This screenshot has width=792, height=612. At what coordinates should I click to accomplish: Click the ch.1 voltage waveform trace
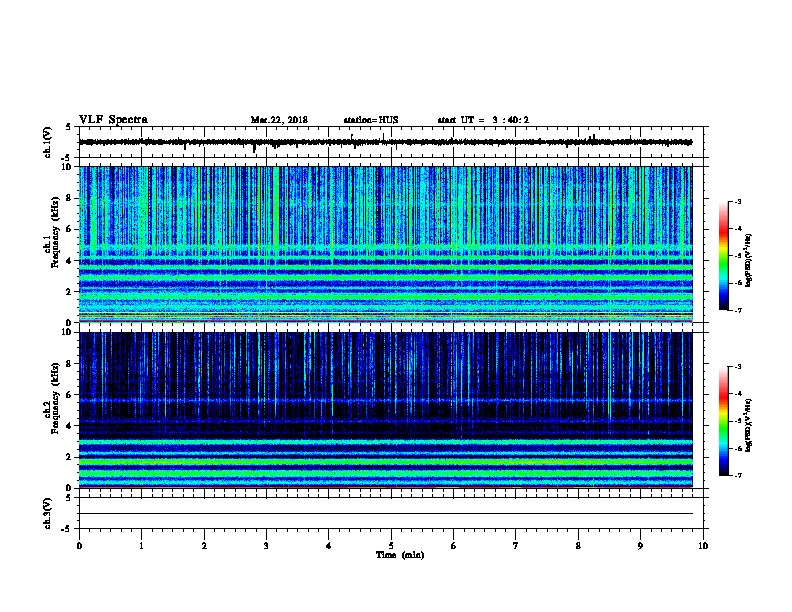pos(385,142)
